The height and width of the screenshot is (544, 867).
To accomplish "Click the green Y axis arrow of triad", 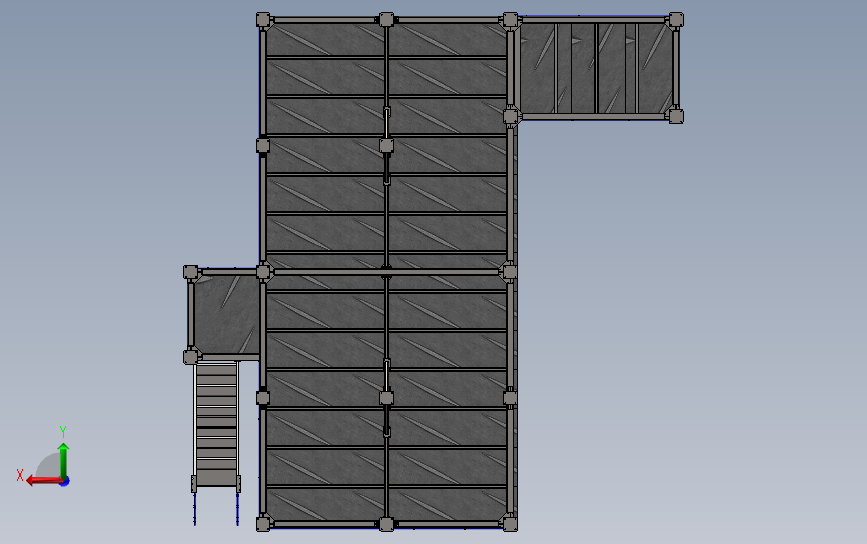I will (64, 460).
